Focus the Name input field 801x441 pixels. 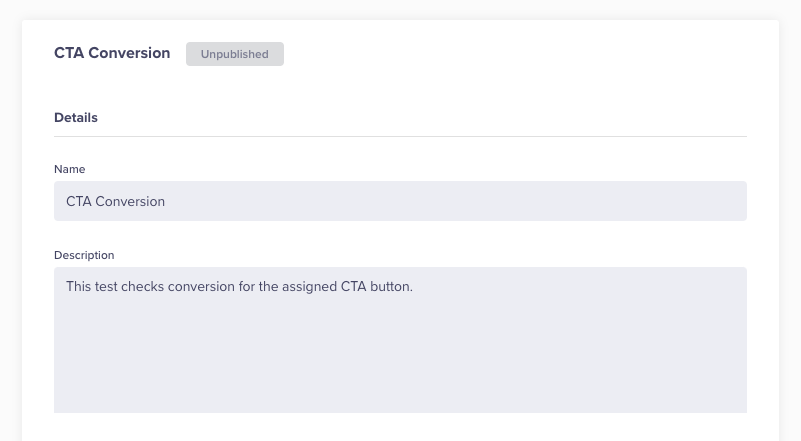coord(400,201)
